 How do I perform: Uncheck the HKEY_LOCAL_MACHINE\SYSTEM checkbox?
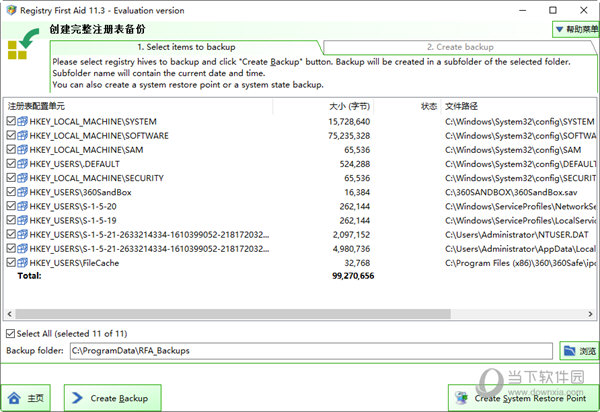(11, 121)
